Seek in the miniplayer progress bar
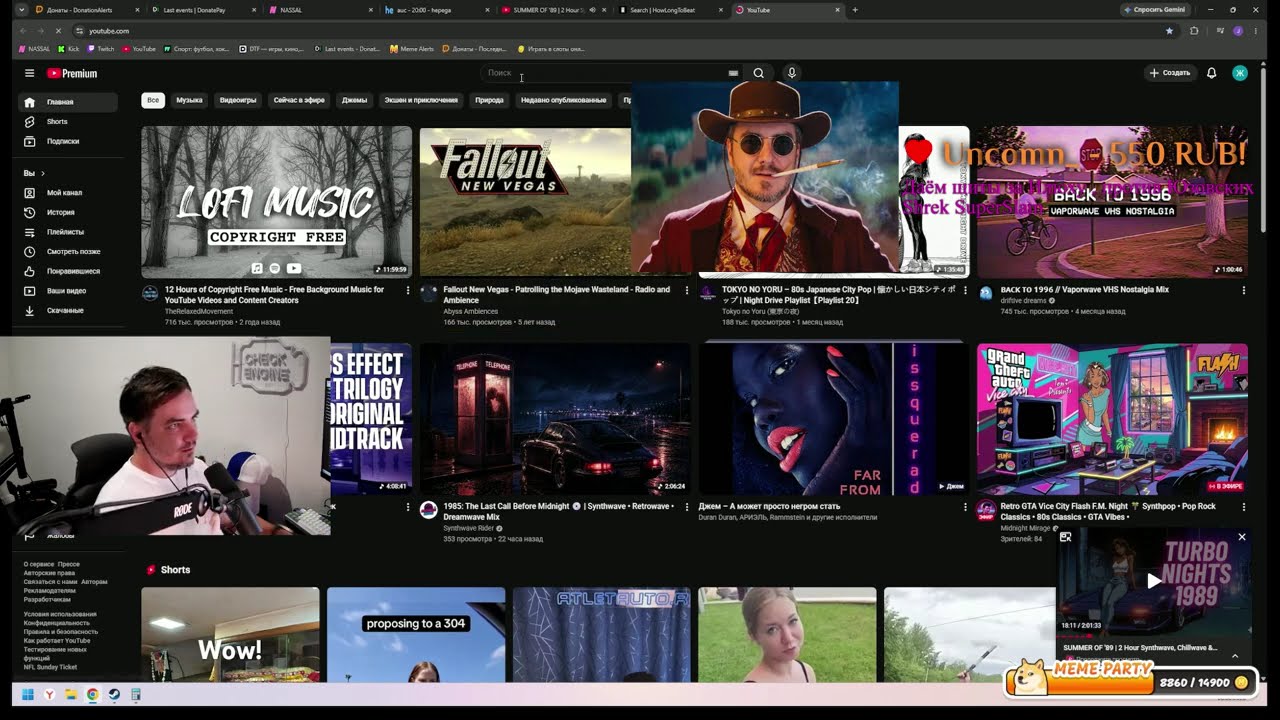Viewport: 1280px width, 720px height. tap(1154, 634)
